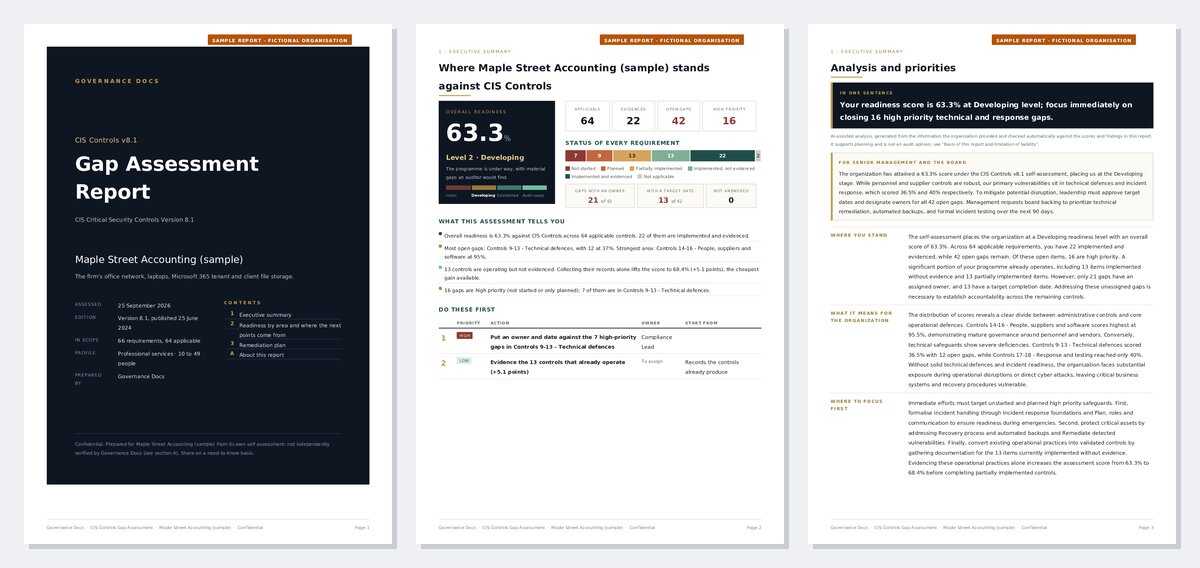Image resolution: width=1200 pixels, height=568 pixels.
Task: Click the Applicable 64 stat card
Action: 587,116
